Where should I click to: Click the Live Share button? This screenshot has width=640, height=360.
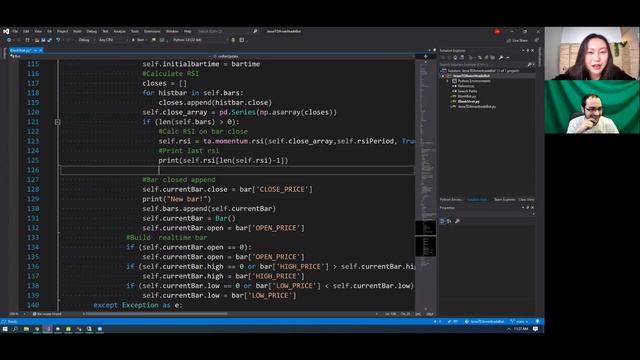pyautogui.click(x=517, y=40)
